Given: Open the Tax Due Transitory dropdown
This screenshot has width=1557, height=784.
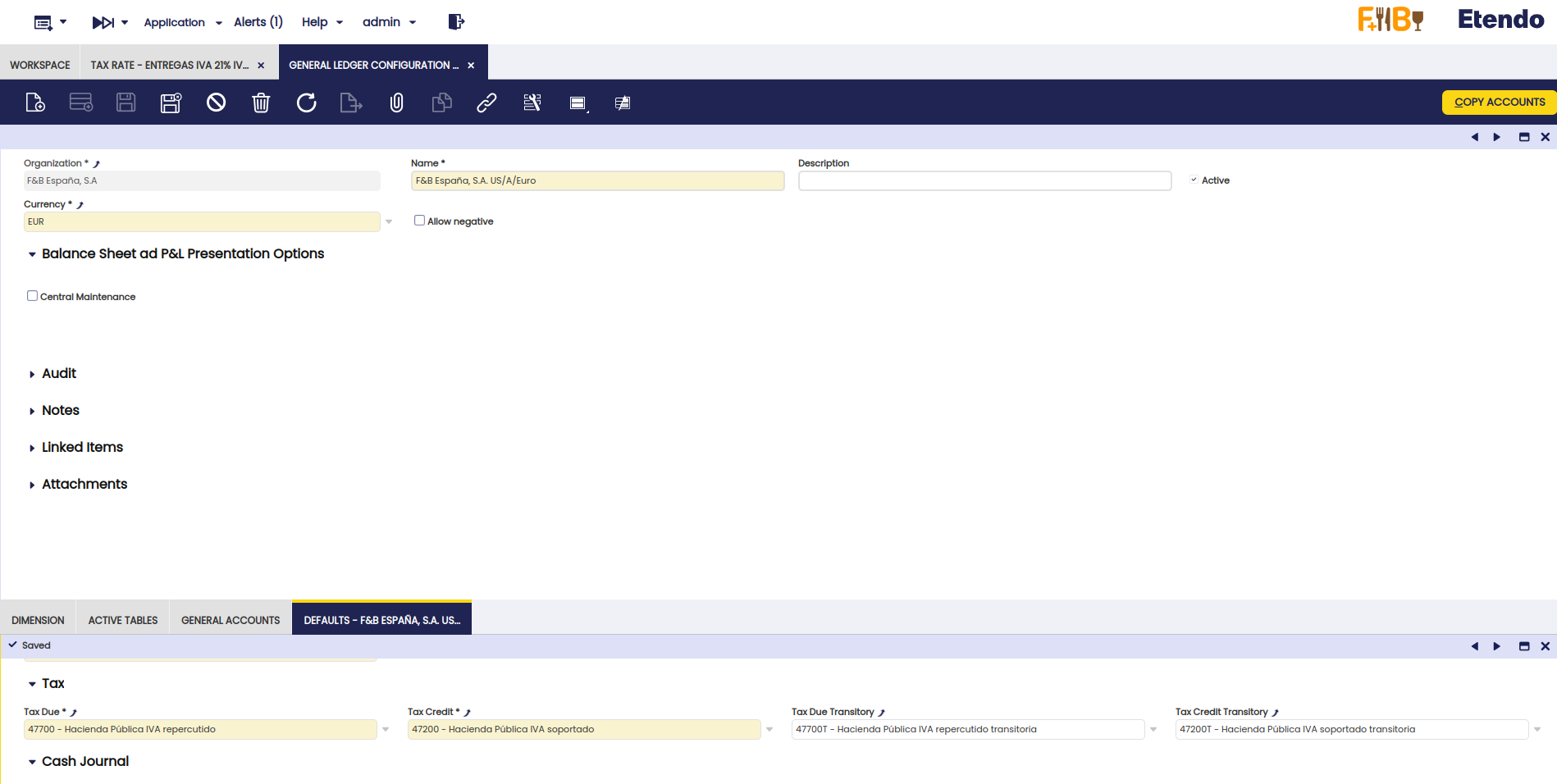Looking at the screenshot, I should [1153, 729].
